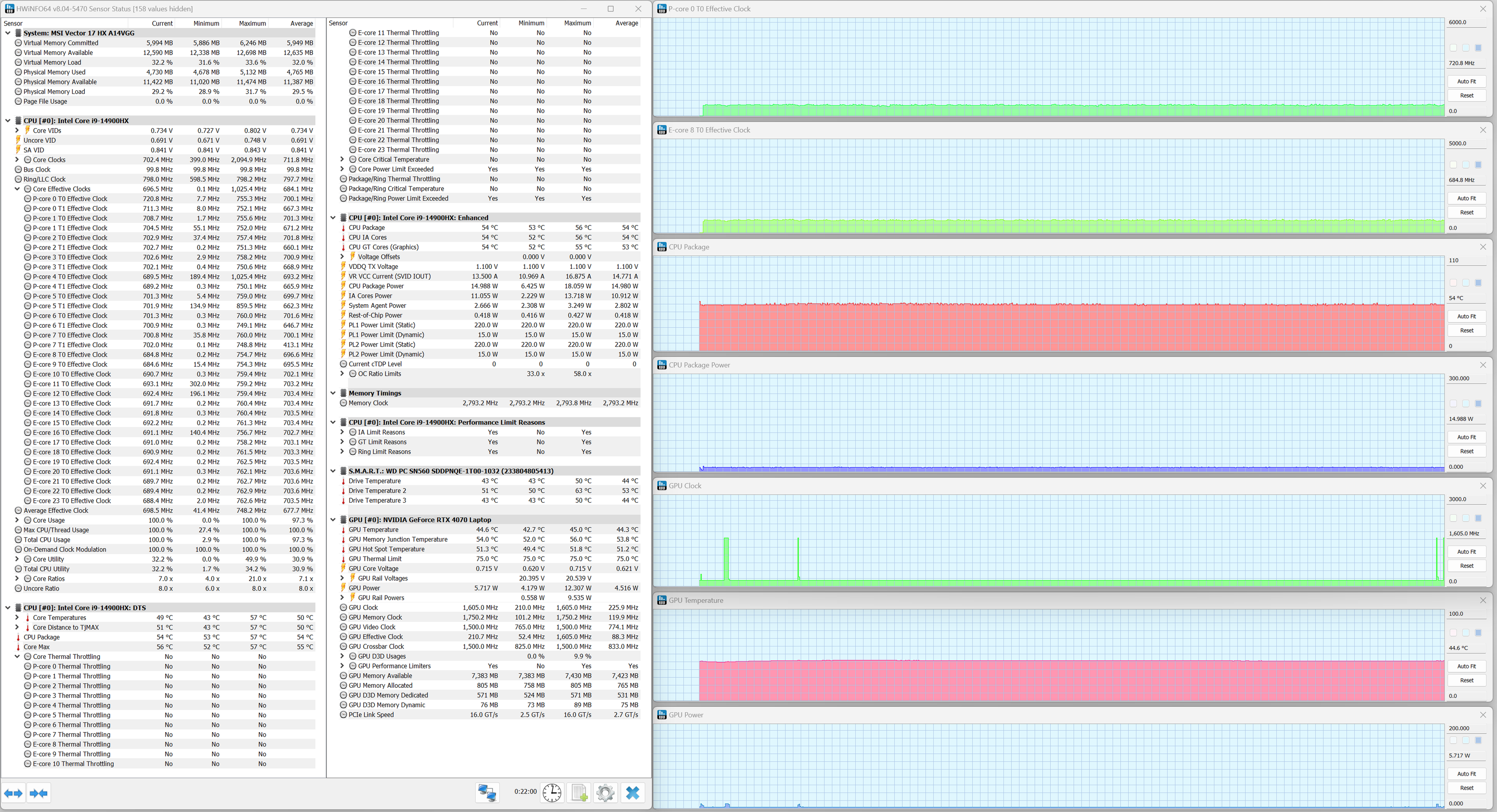
Task: Close sensors with blue X icon
Action: (x=632, y=792)
